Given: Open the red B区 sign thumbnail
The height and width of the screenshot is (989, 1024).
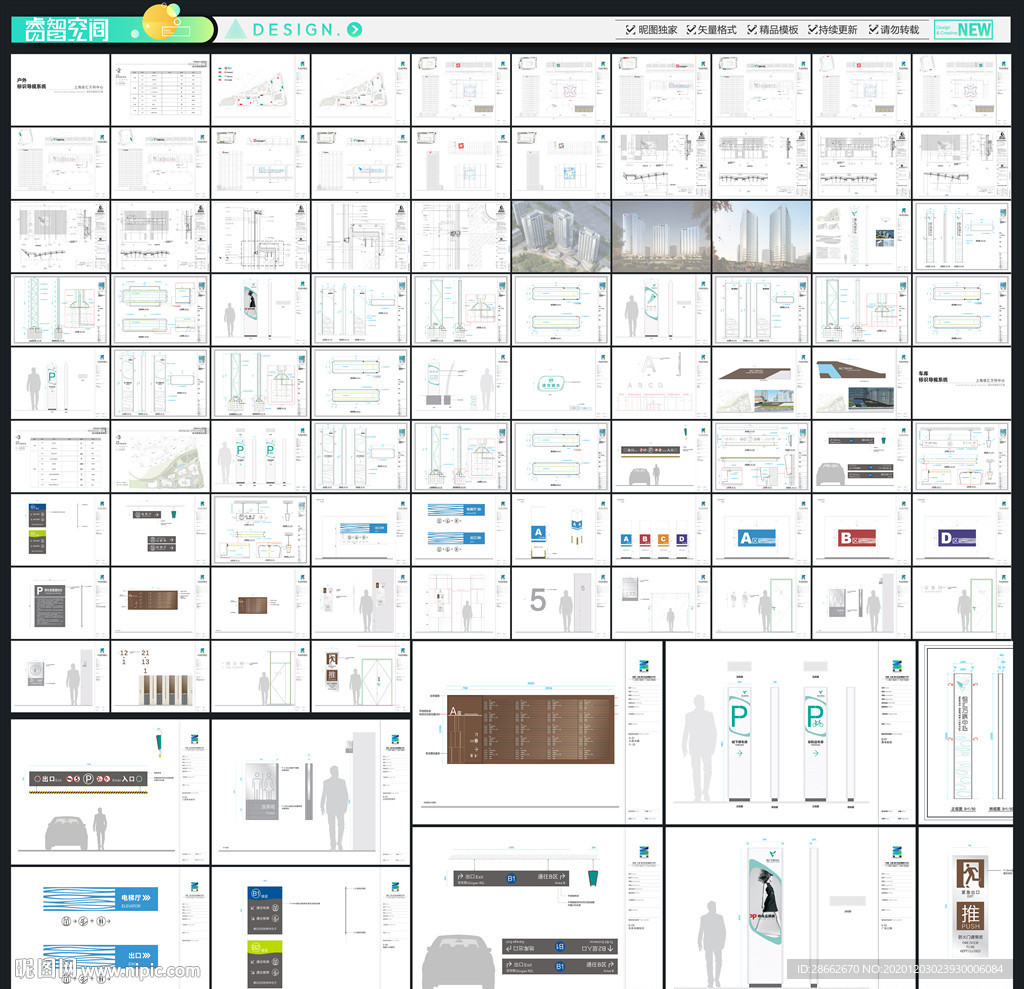Looking at the screenshot, I should coord(861,530).
